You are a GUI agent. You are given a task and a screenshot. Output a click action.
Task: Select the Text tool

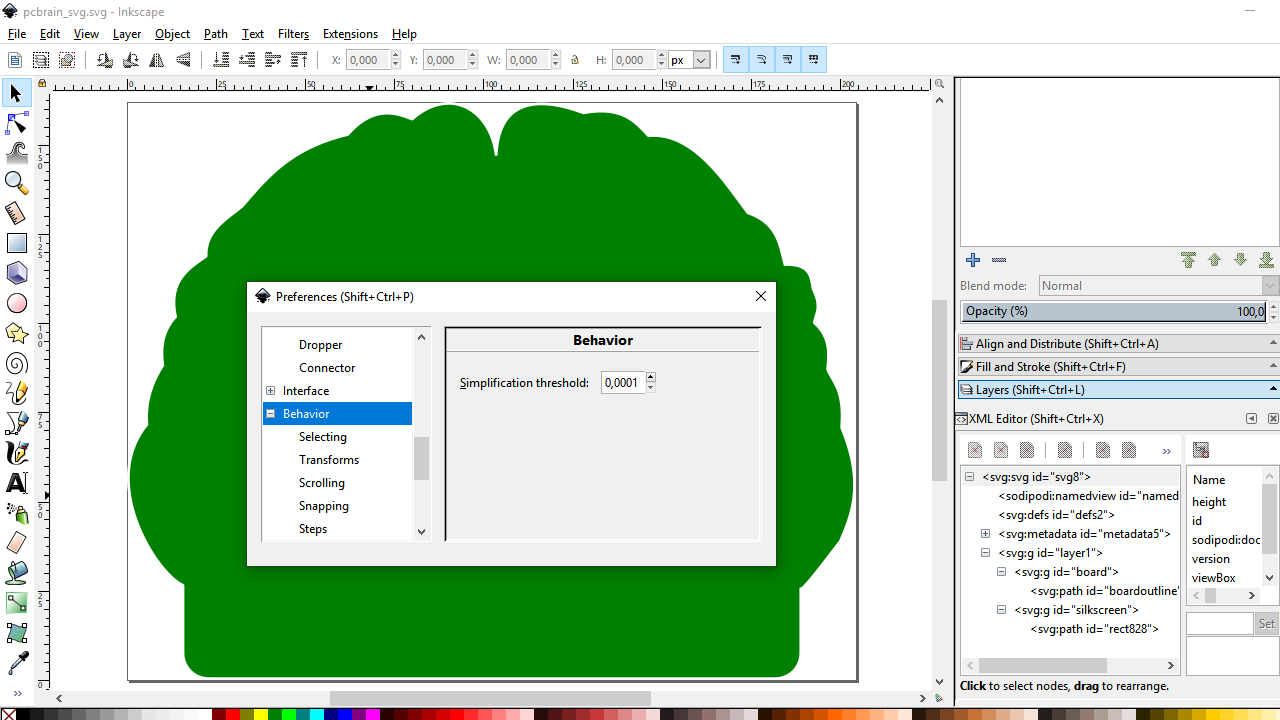coord(16,483)
